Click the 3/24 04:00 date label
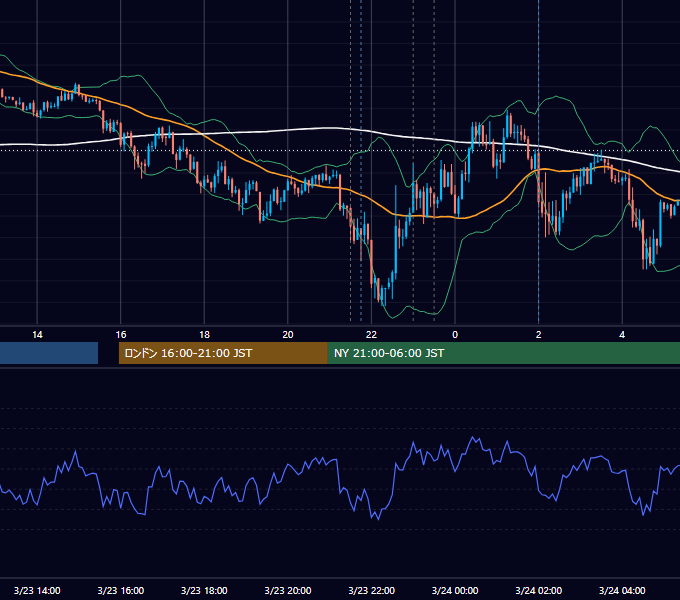The height and width of the screenshot is (600, 680). click(x=622, y=590)
